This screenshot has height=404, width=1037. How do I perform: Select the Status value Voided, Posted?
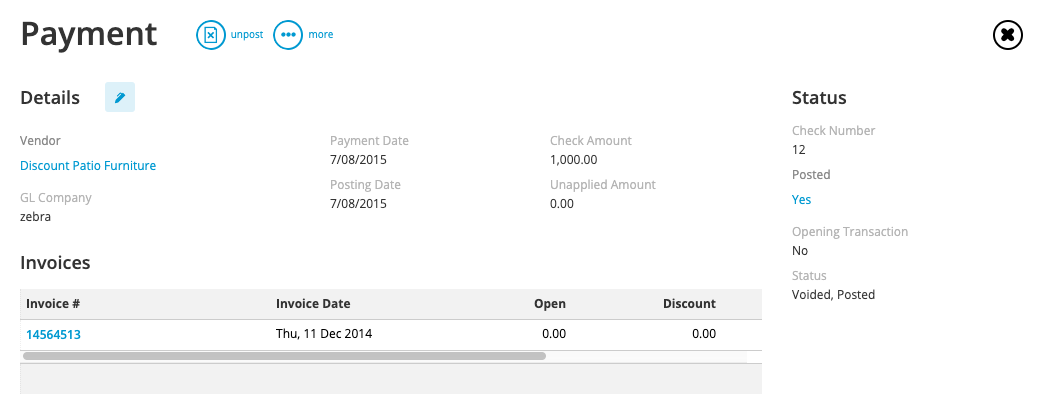pyautogui.click(x=833, y=295)
